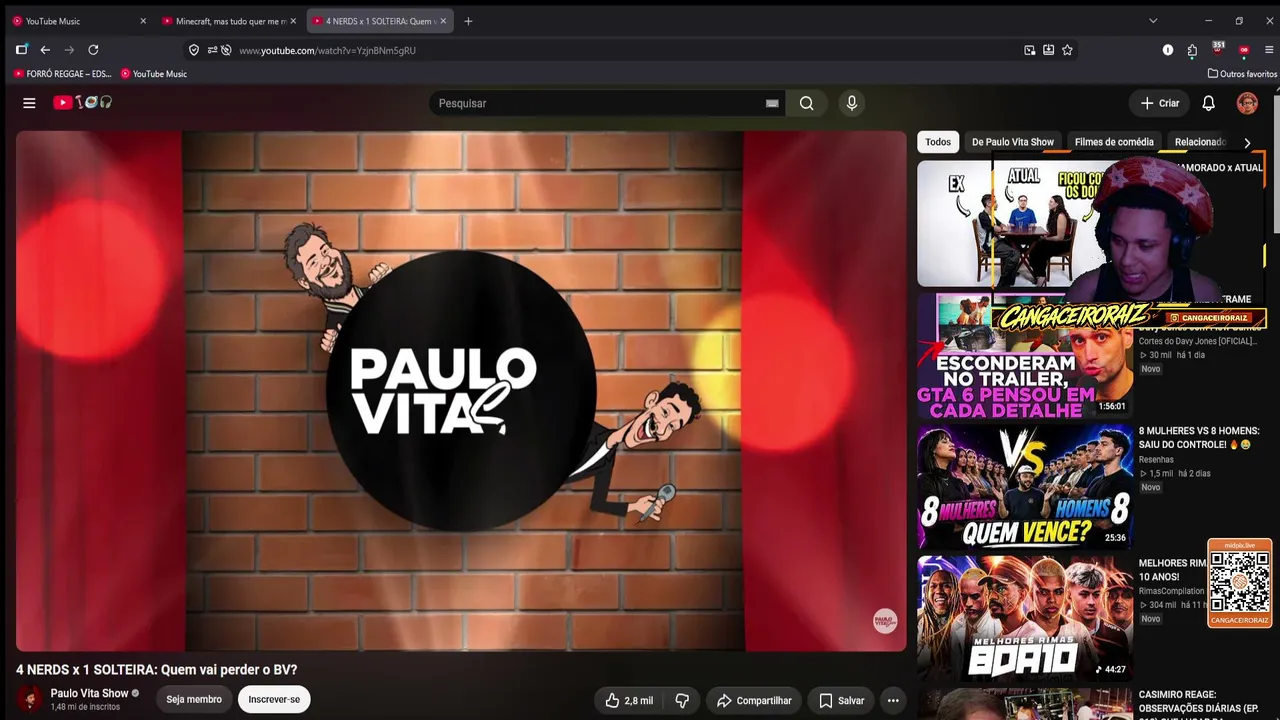
Task: Go to YouTube home via the logo
Action: click(x=83, y=102)
